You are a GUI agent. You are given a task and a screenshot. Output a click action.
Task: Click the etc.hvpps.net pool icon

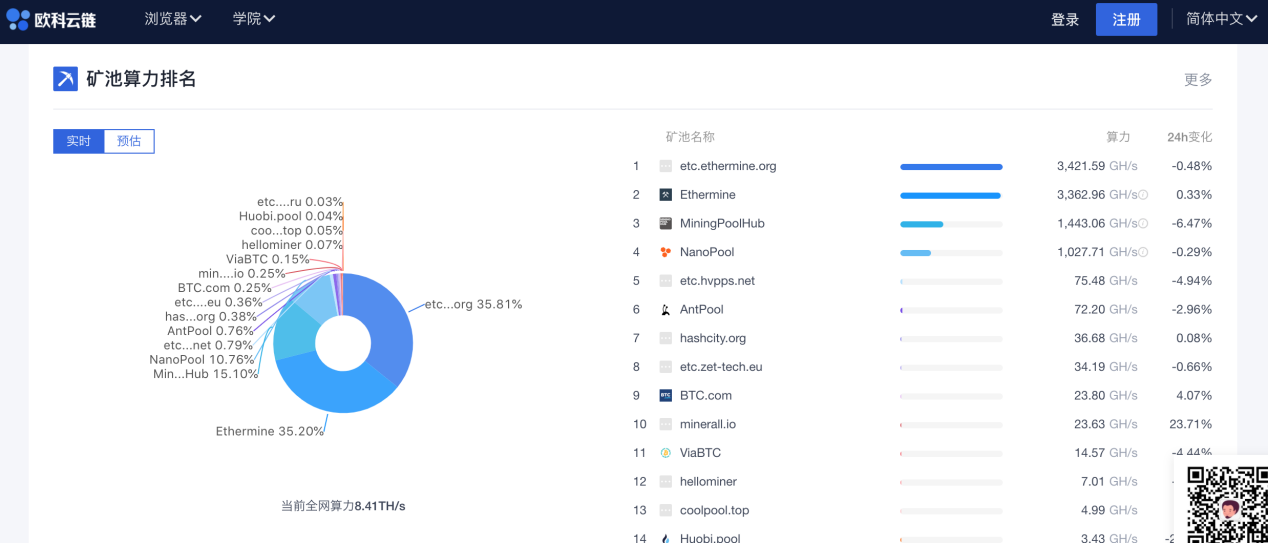(666, 281)
